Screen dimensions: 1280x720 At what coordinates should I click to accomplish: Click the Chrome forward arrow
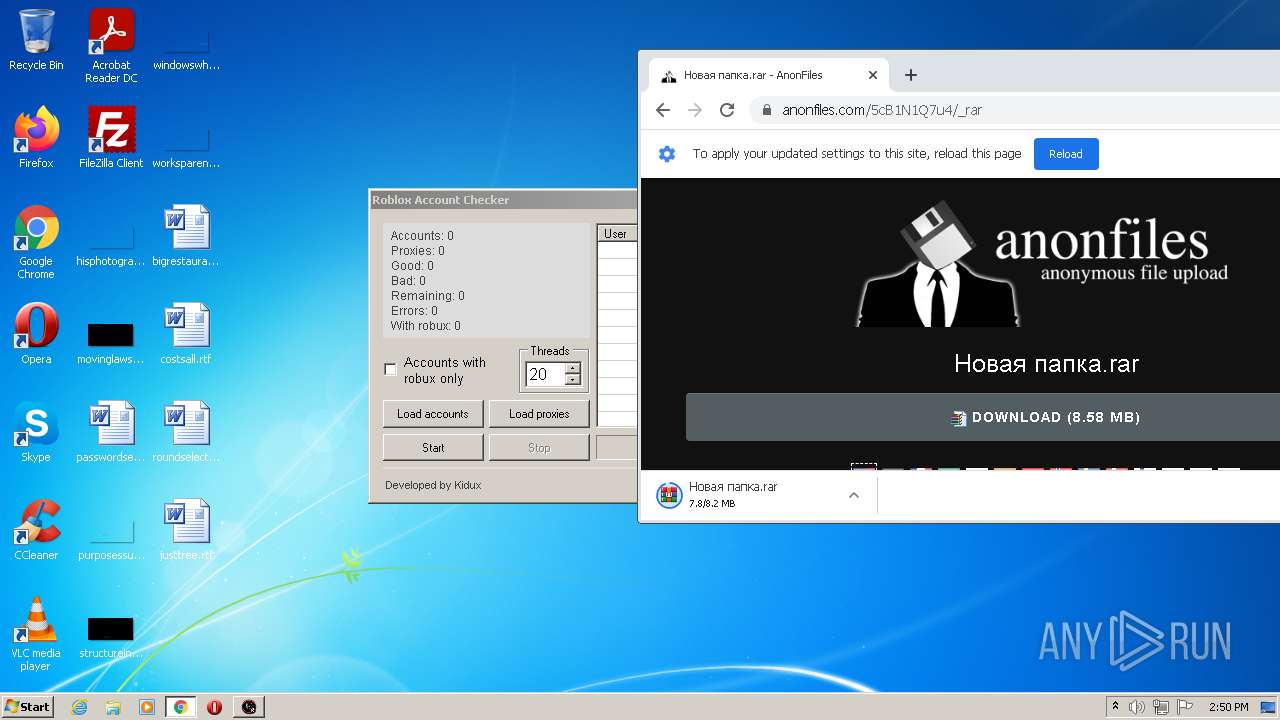pos(695,110)
